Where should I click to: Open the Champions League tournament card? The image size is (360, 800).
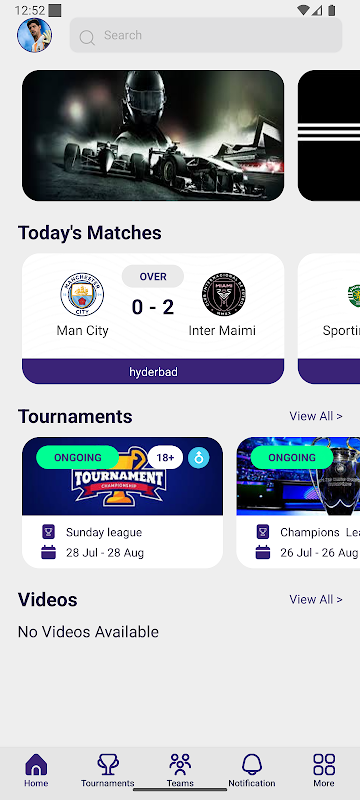(298, 503)
